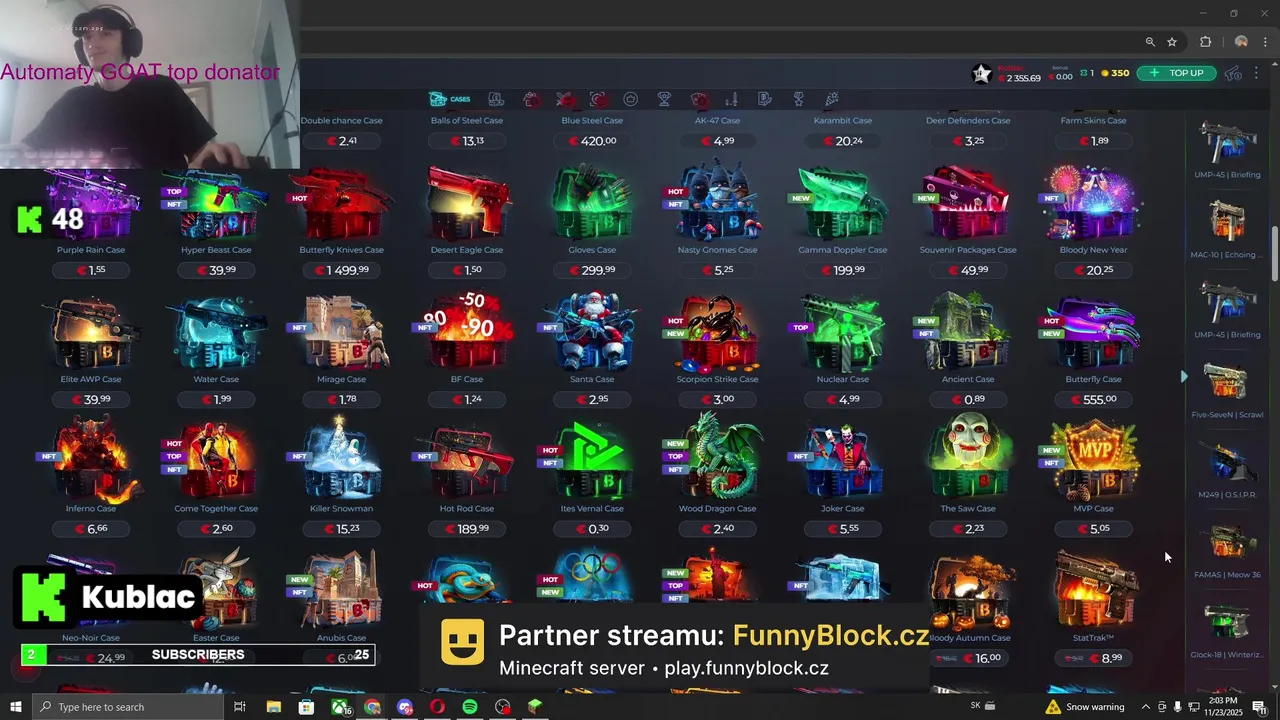
Task: Click the crossed swords battle icon
Action: click(x=565, y=99)
